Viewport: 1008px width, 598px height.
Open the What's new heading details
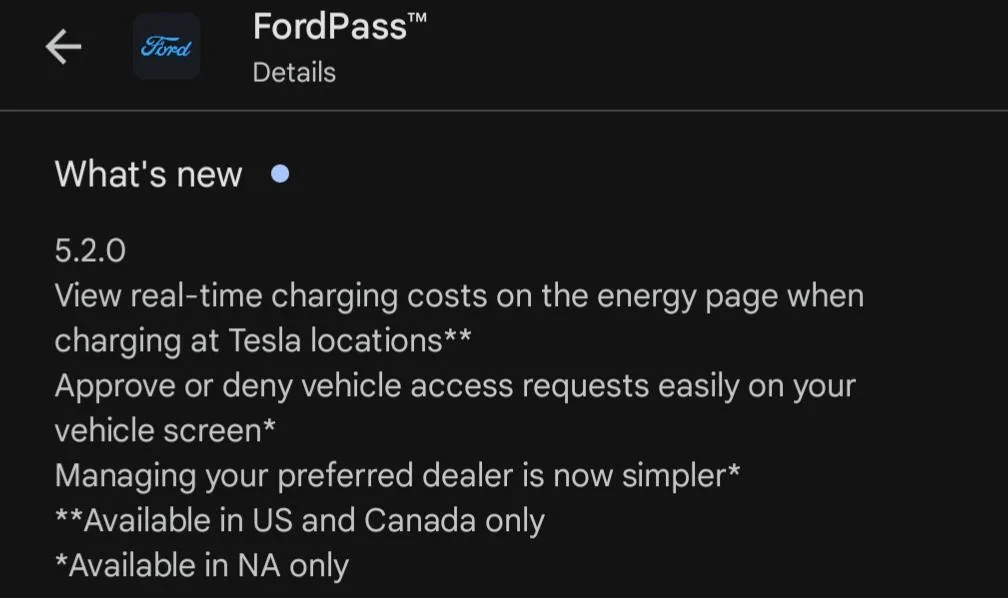point(148,173)
